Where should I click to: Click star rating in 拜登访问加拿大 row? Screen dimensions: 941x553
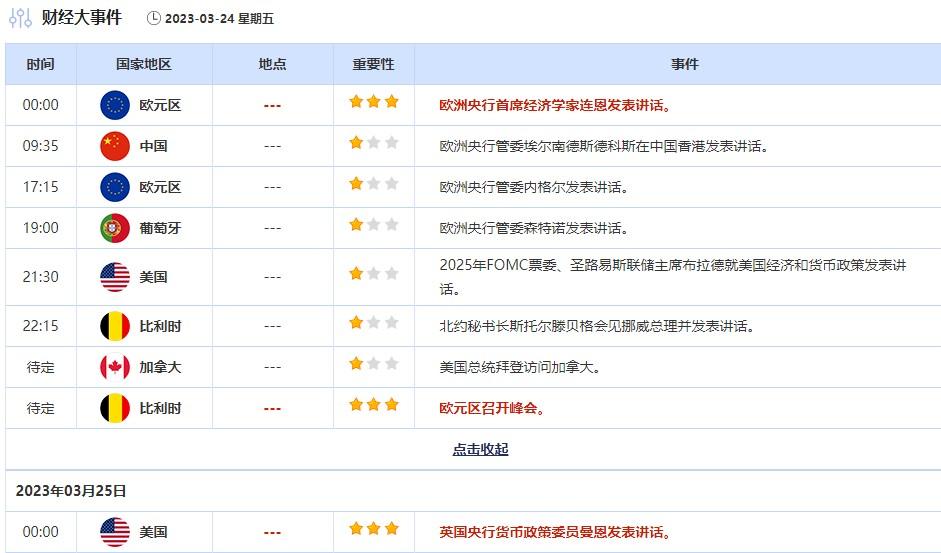coord(374,363)
